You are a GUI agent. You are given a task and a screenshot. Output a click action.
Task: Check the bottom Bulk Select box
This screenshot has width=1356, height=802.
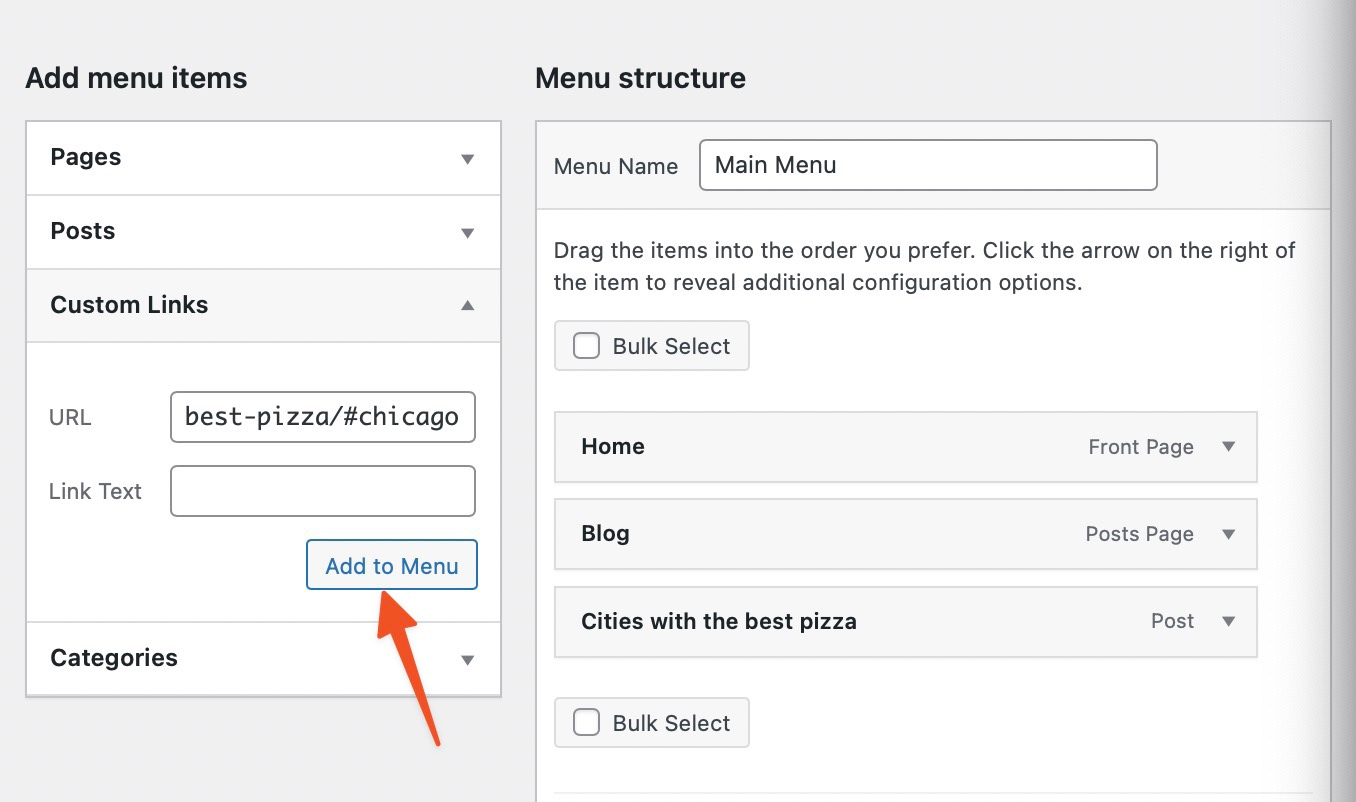point(586,722)
